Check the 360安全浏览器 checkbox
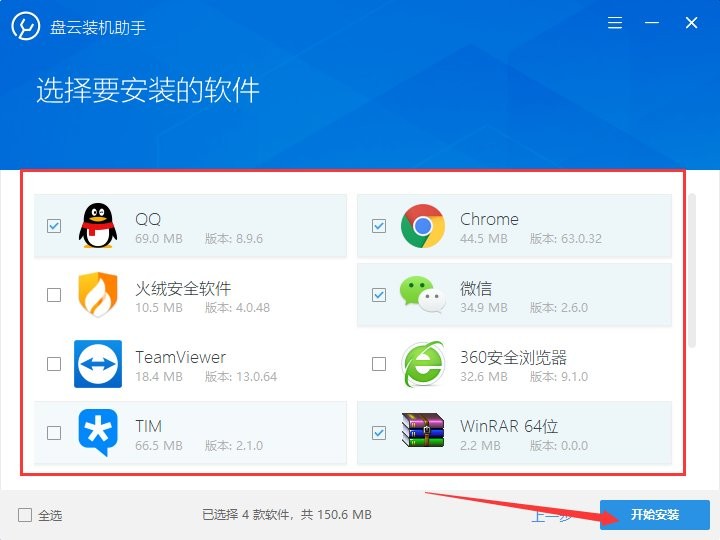Screen dimensions: 720x540 click(379, 364)
